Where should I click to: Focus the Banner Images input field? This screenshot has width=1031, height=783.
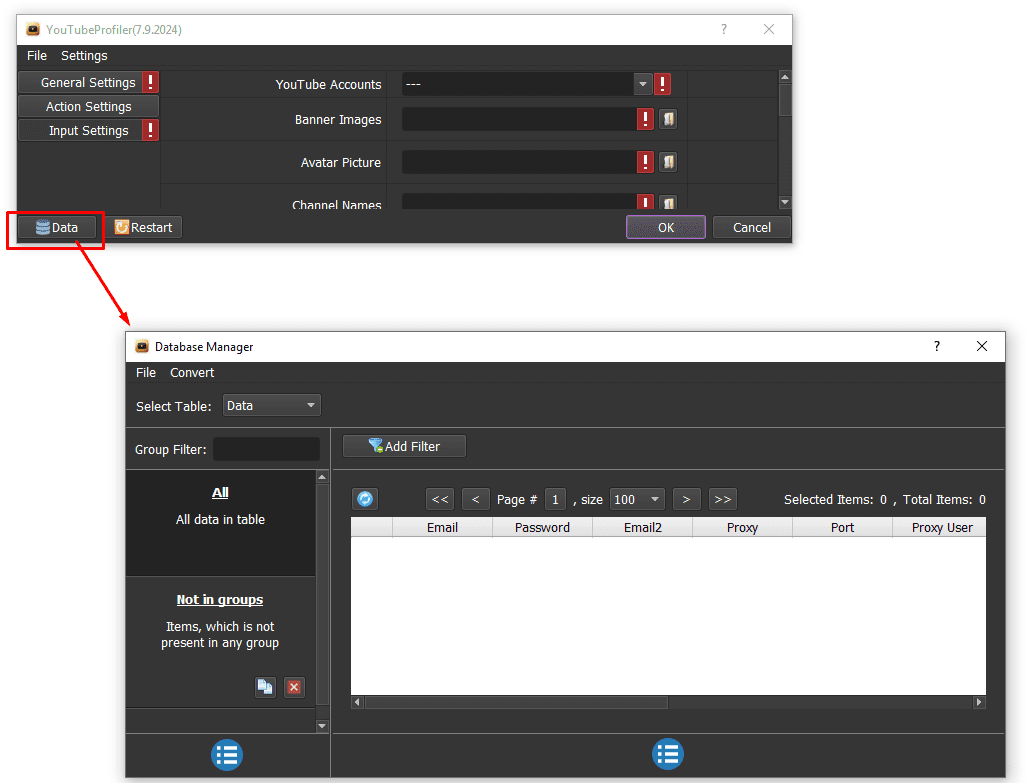[519, 119]
